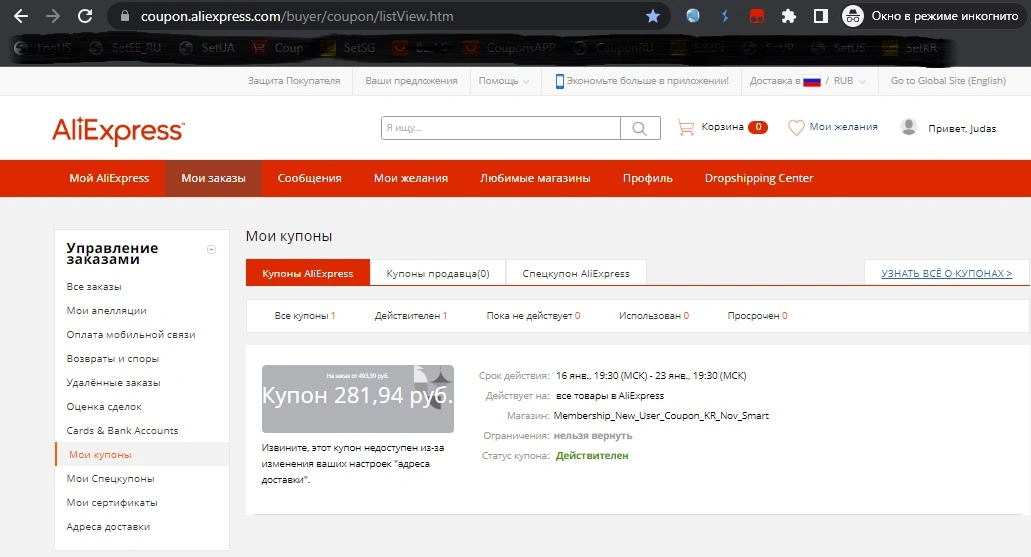This screenshot has width=1031, height=557.
Task: Open the Защита Покупателя link
Action: point(294,81)
